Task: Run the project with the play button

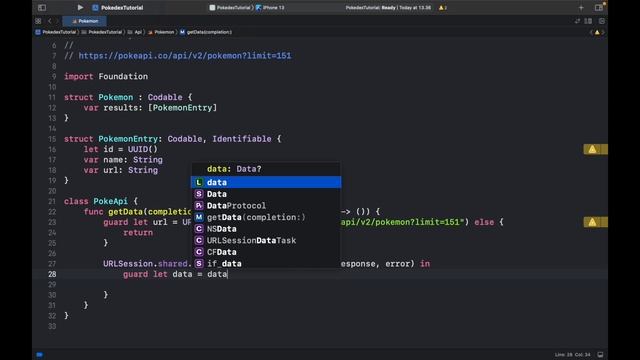Action: point(80,7)
